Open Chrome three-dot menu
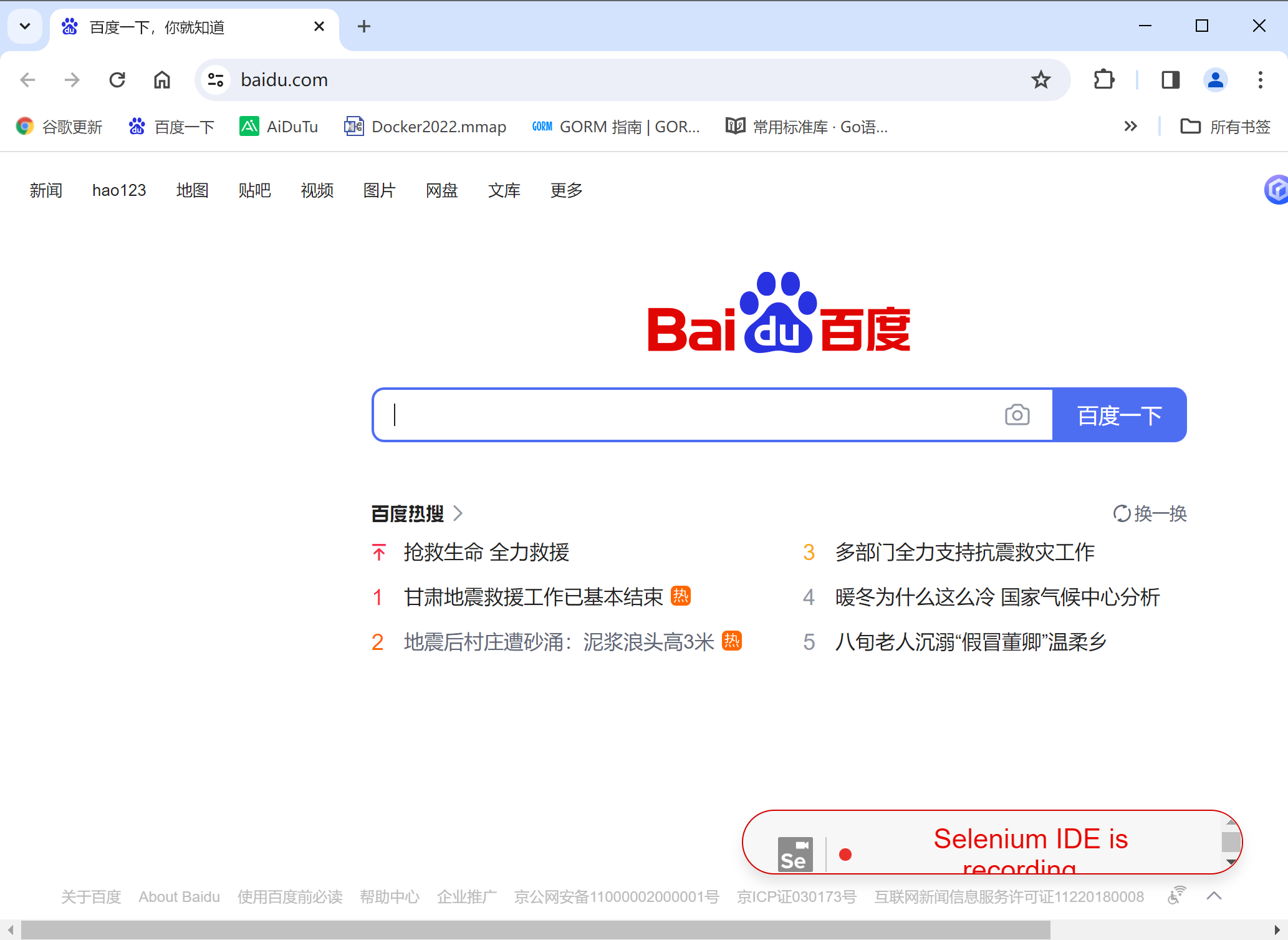This screenshot has width=1288, height=940. (1260, 80)
